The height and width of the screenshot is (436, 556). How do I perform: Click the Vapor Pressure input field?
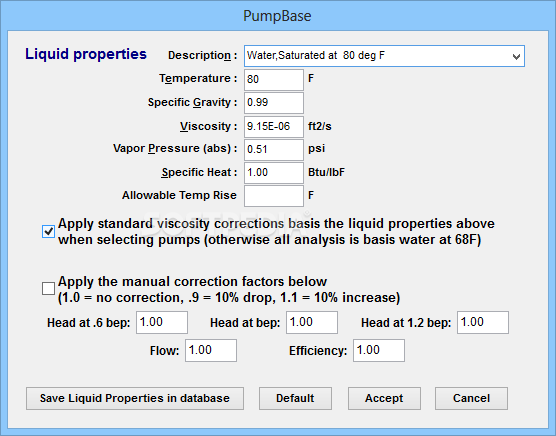click(x=274, y=150)
